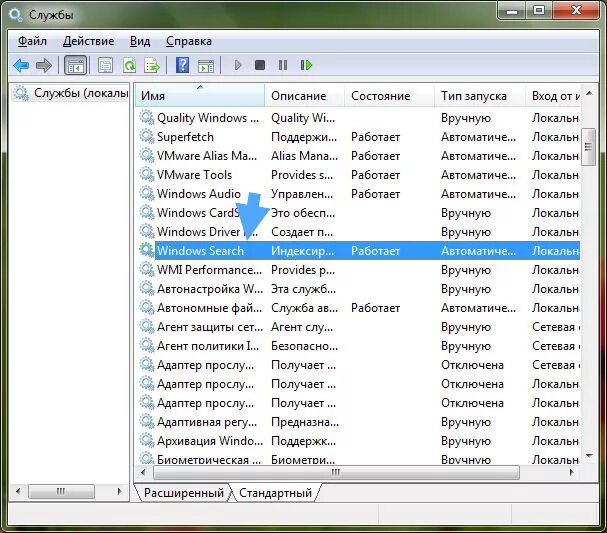Click the vertical scrollbar up arrow
Image resolution: width=607 pixels, height=533 pixels.
coord(589,93)
